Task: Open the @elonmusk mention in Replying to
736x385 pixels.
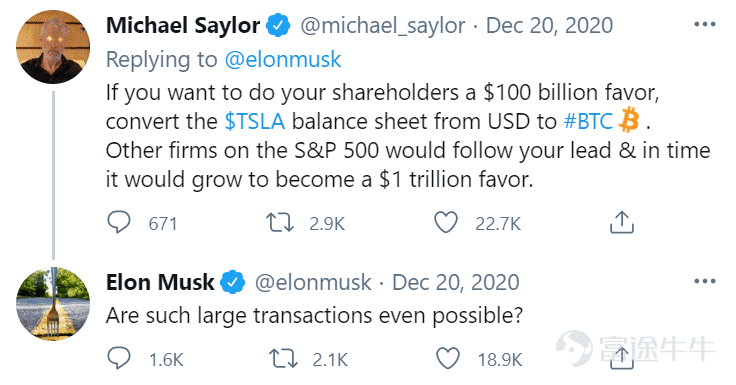Action: click(283, 60)
